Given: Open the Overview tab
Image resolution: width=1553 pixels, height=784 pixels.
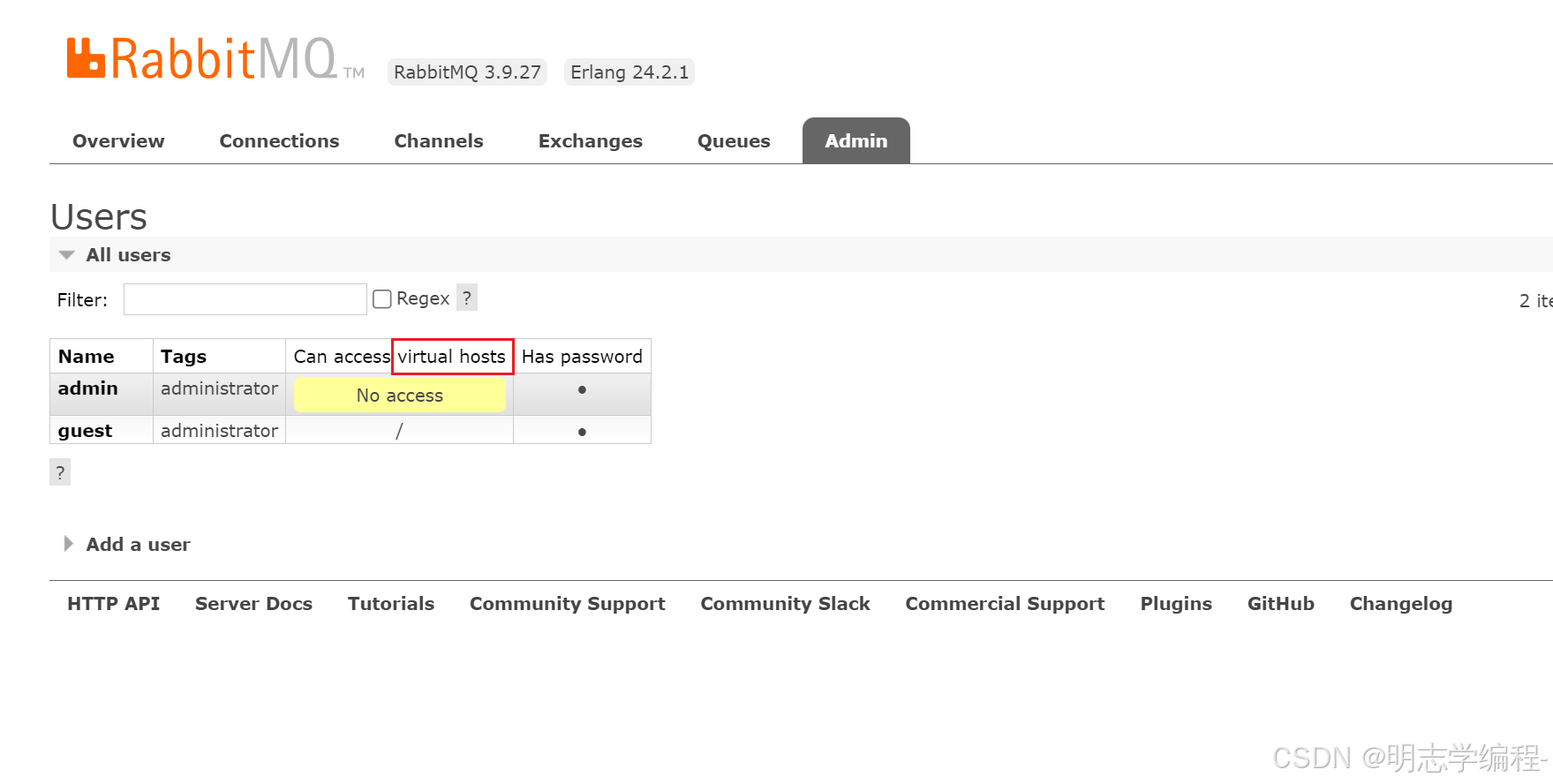Looking at the screenshot, I should 118,141.
